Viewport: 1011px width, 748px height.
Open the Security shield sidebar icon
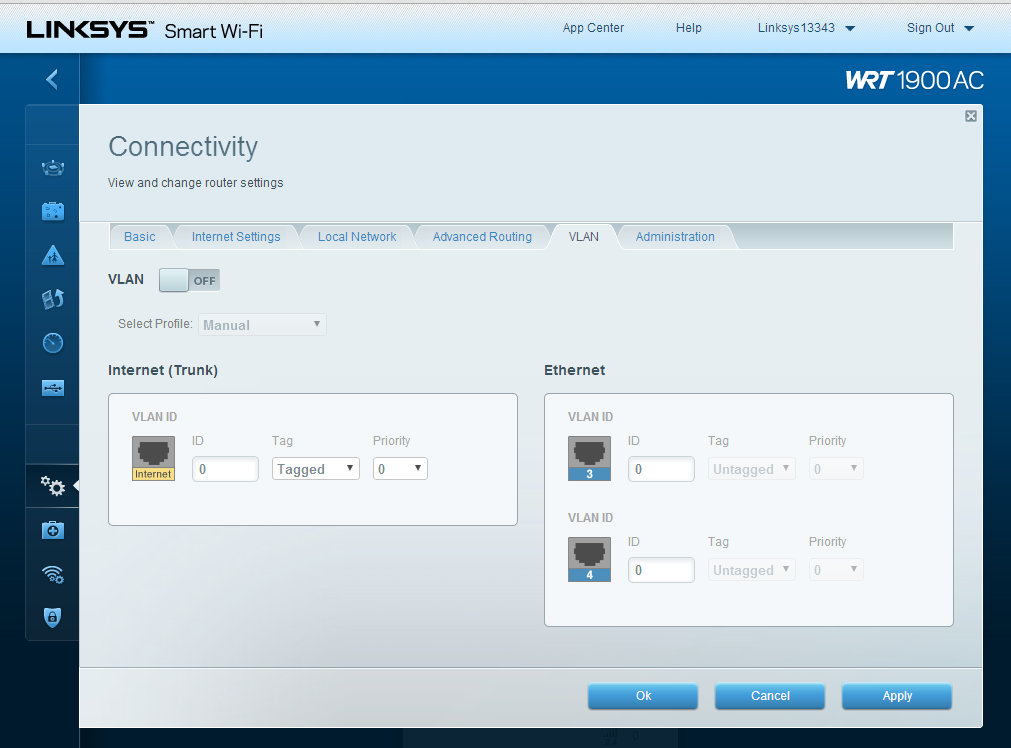point(53,617)
